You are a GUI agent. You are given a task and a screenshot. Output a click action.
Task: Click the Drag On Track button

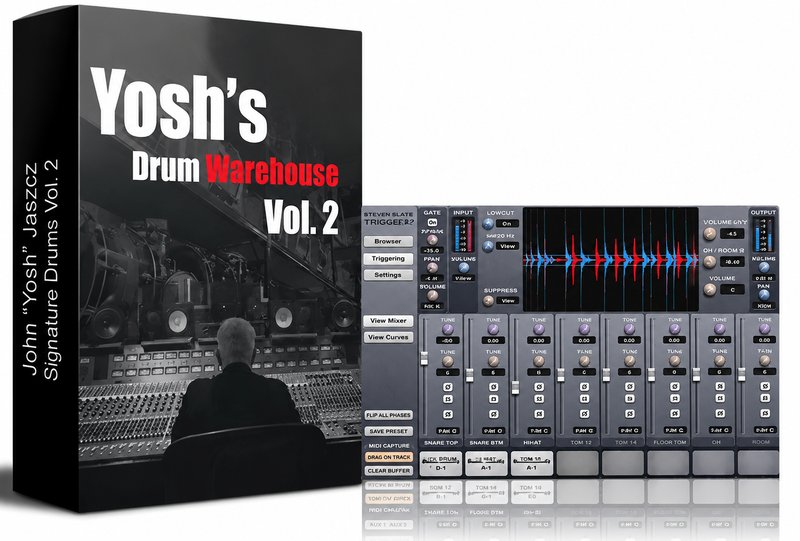(x=388, y=457)
